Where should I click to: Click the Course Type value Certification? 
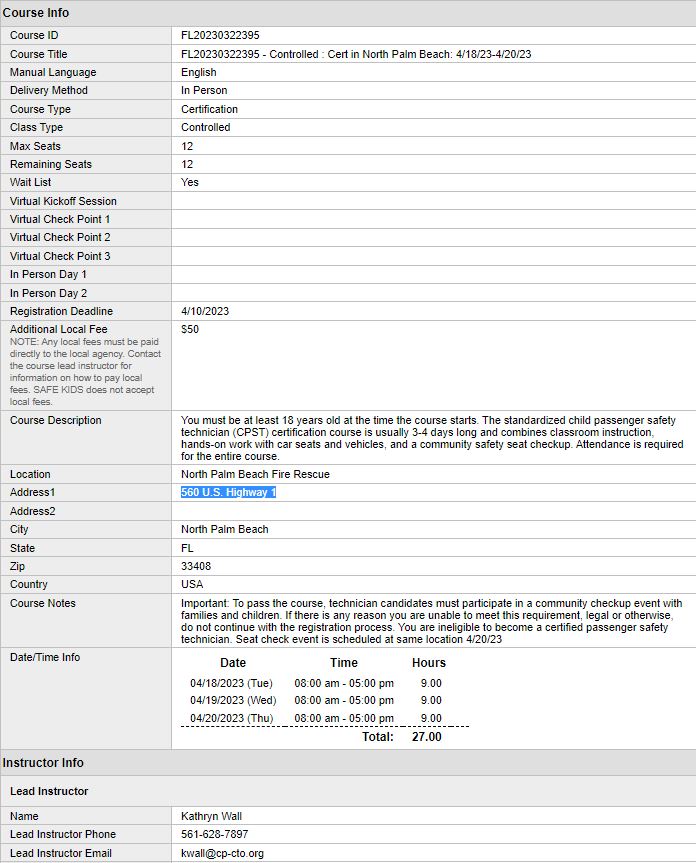210,109
